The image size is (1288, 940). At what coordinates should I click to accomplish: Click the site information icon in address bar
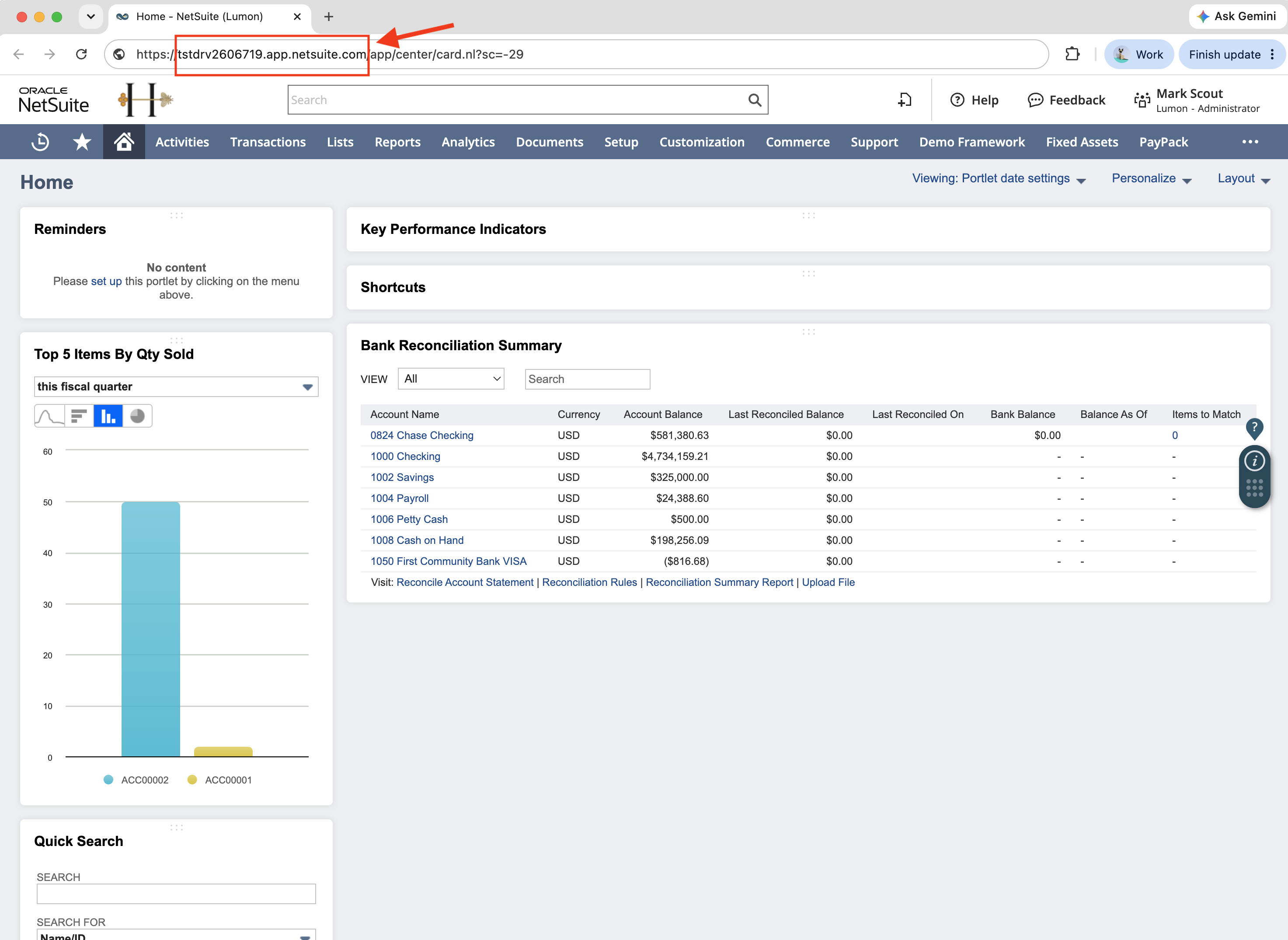click(x=119, y=54)
